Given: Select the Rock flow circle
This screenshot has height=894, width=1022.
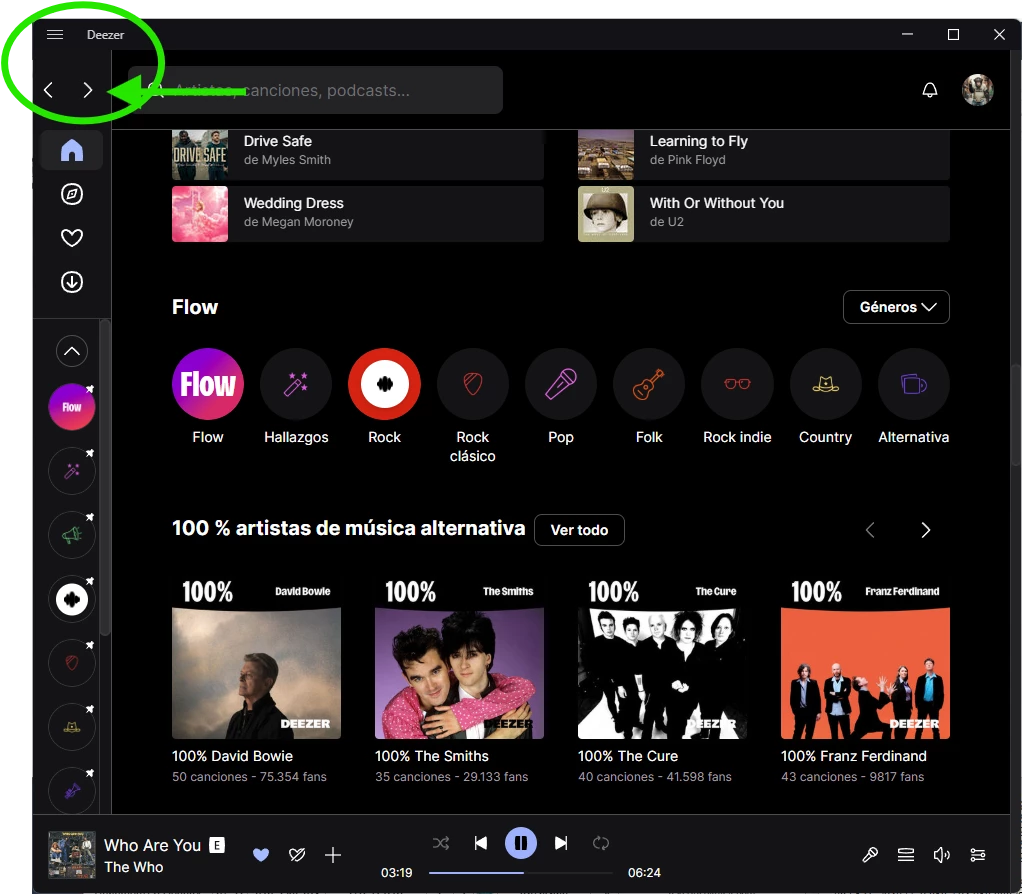Looking at the screenshot, I should pos(385,384).
